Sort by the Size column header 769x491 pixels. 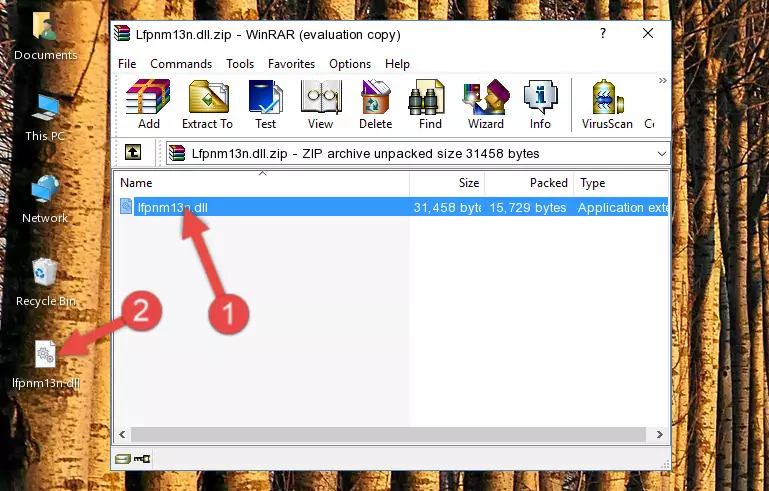447,183
